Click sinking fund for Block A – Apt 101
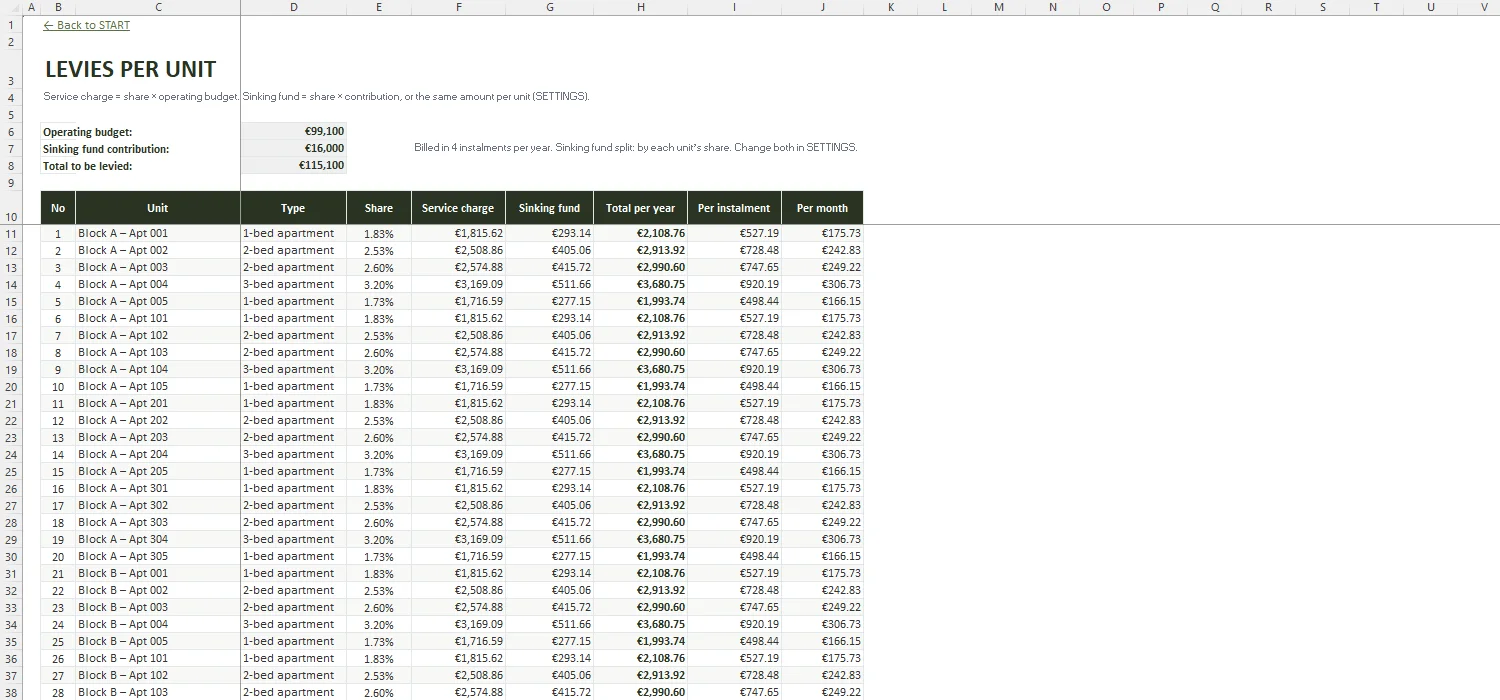The height and width of the screenshot is (700, 1500). 549,318
